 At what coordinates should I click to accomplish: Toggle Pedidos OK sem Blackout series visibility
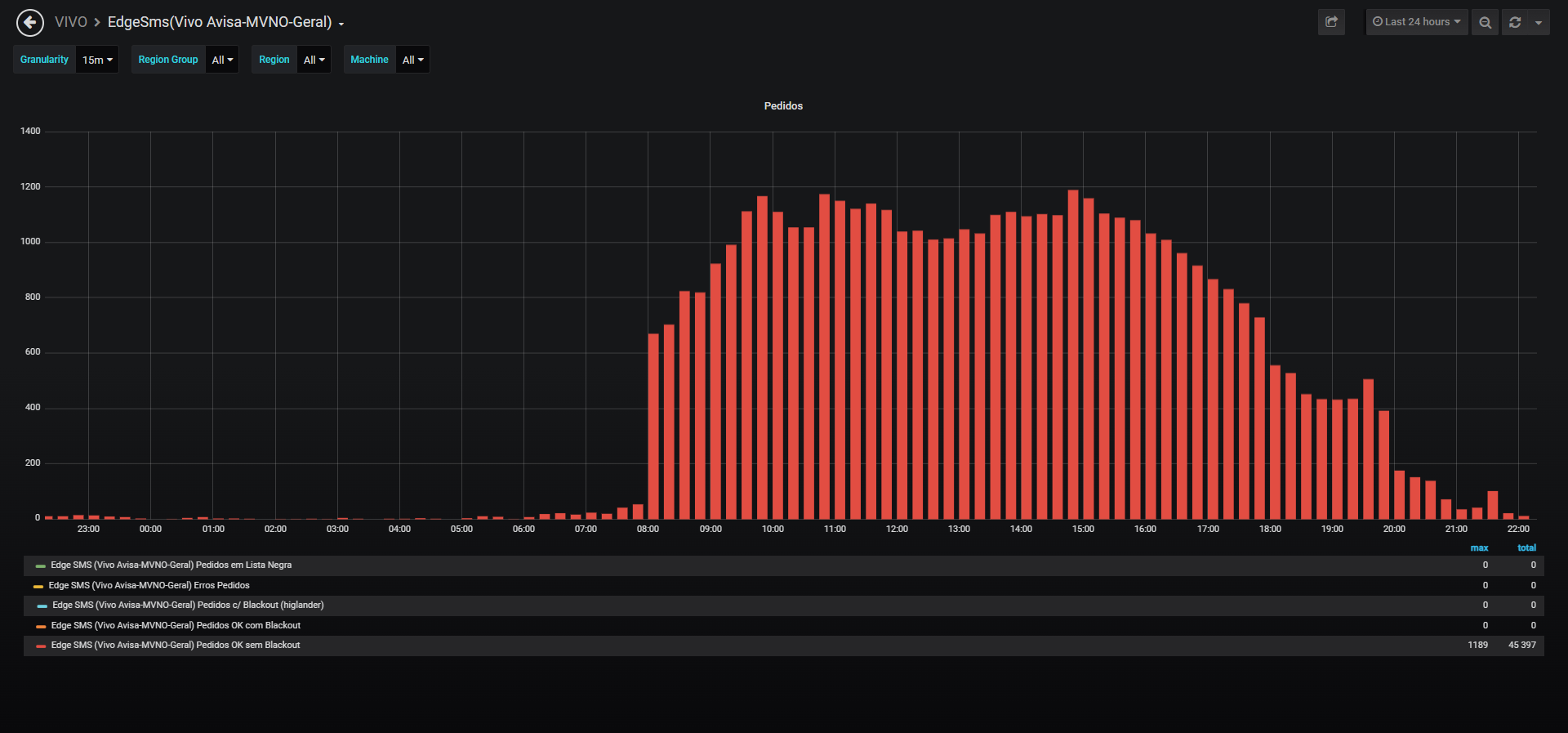coord(176,646)
